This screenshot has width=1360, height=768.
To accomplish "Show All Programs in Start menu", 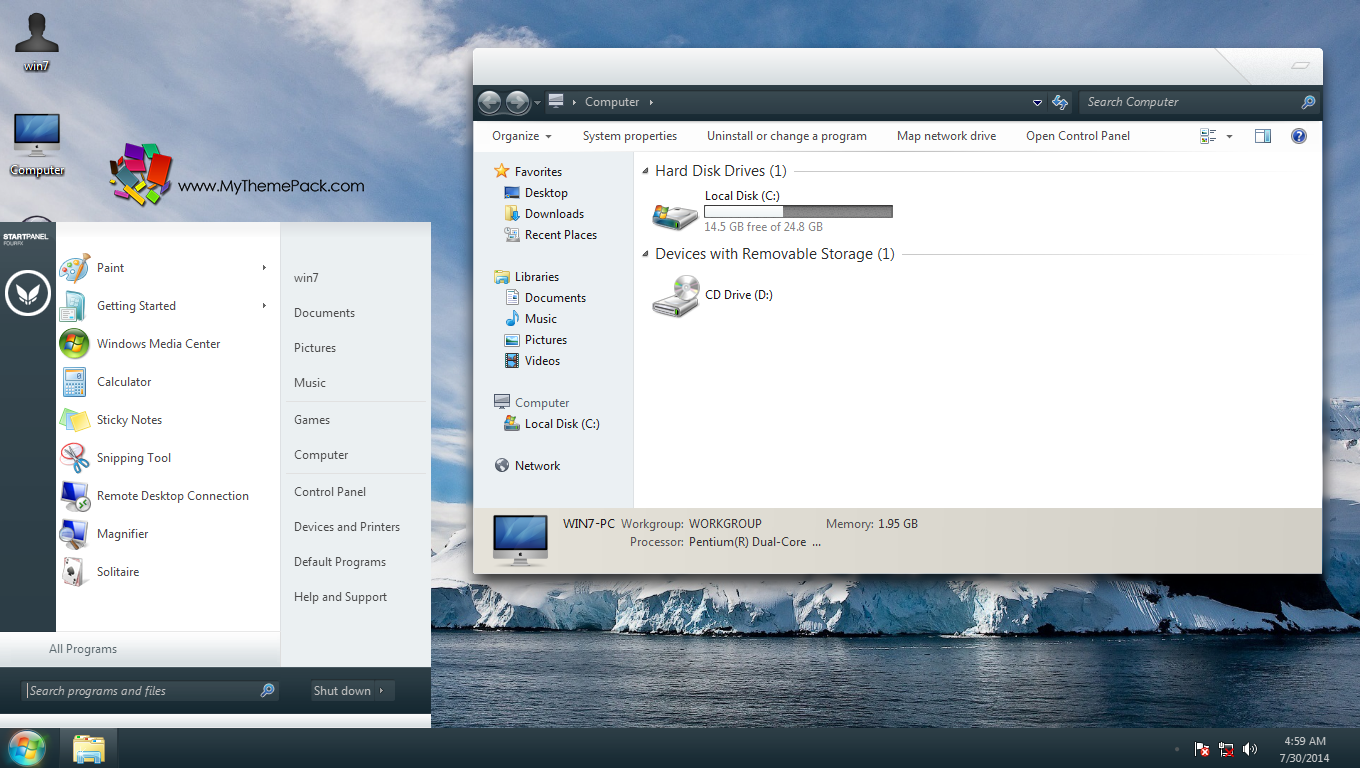I will [x=83, y=649].
